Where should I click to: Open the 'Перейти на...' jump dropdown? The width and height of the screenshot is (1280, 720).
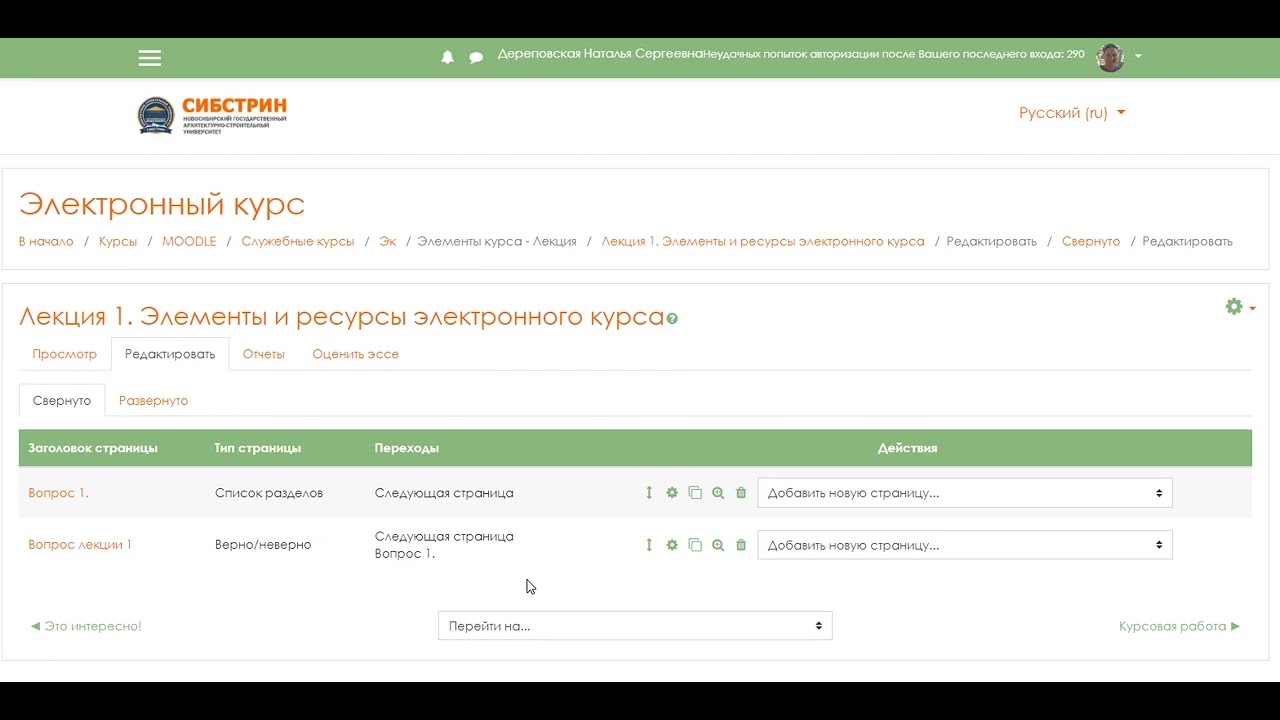635,626
